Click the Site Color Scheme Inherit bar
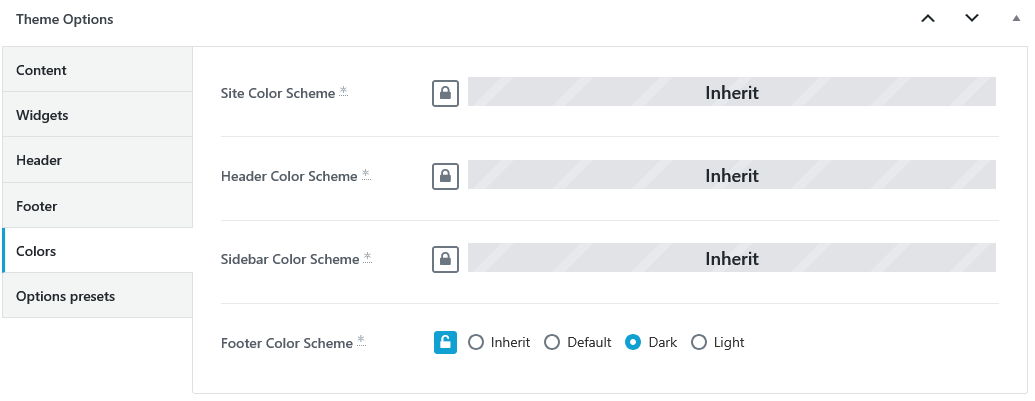The image size is (1035, 401). coord(731,92)
